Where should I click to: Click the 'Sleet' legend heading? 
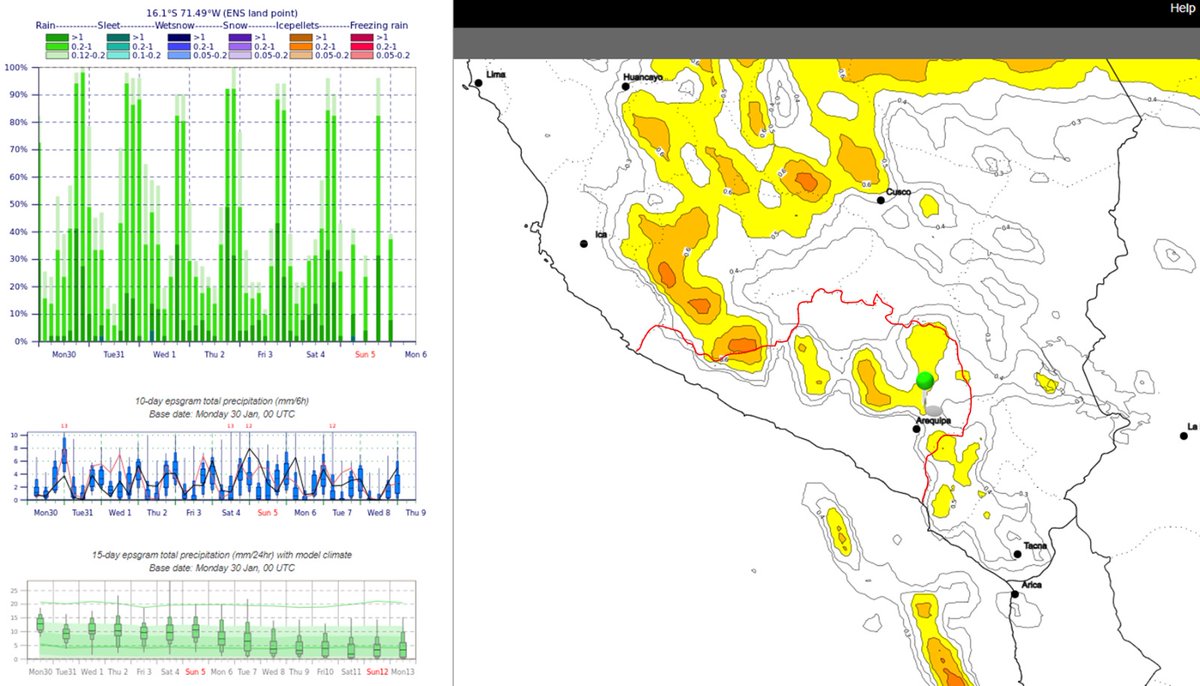(109, 26)
